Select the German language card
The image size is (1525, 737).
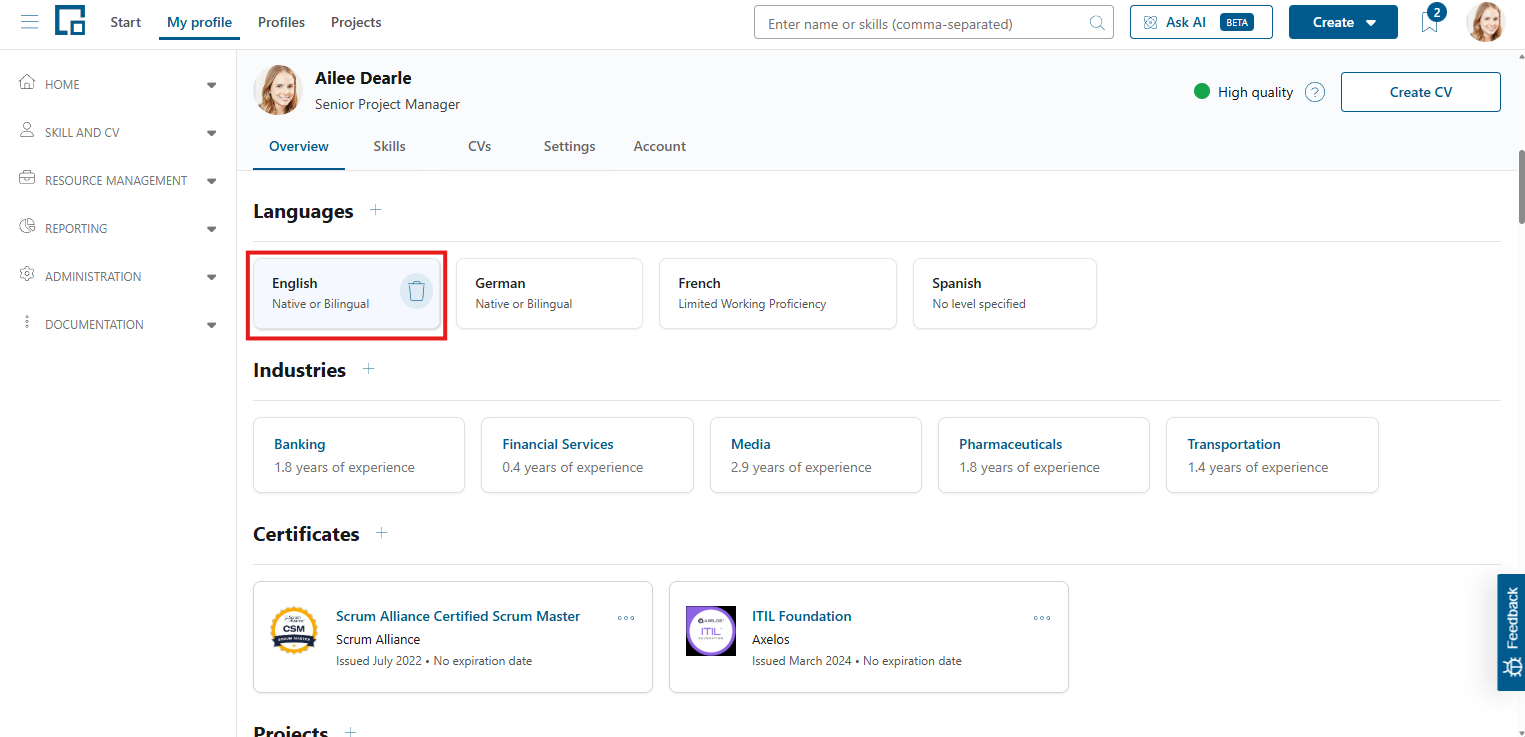549,293
